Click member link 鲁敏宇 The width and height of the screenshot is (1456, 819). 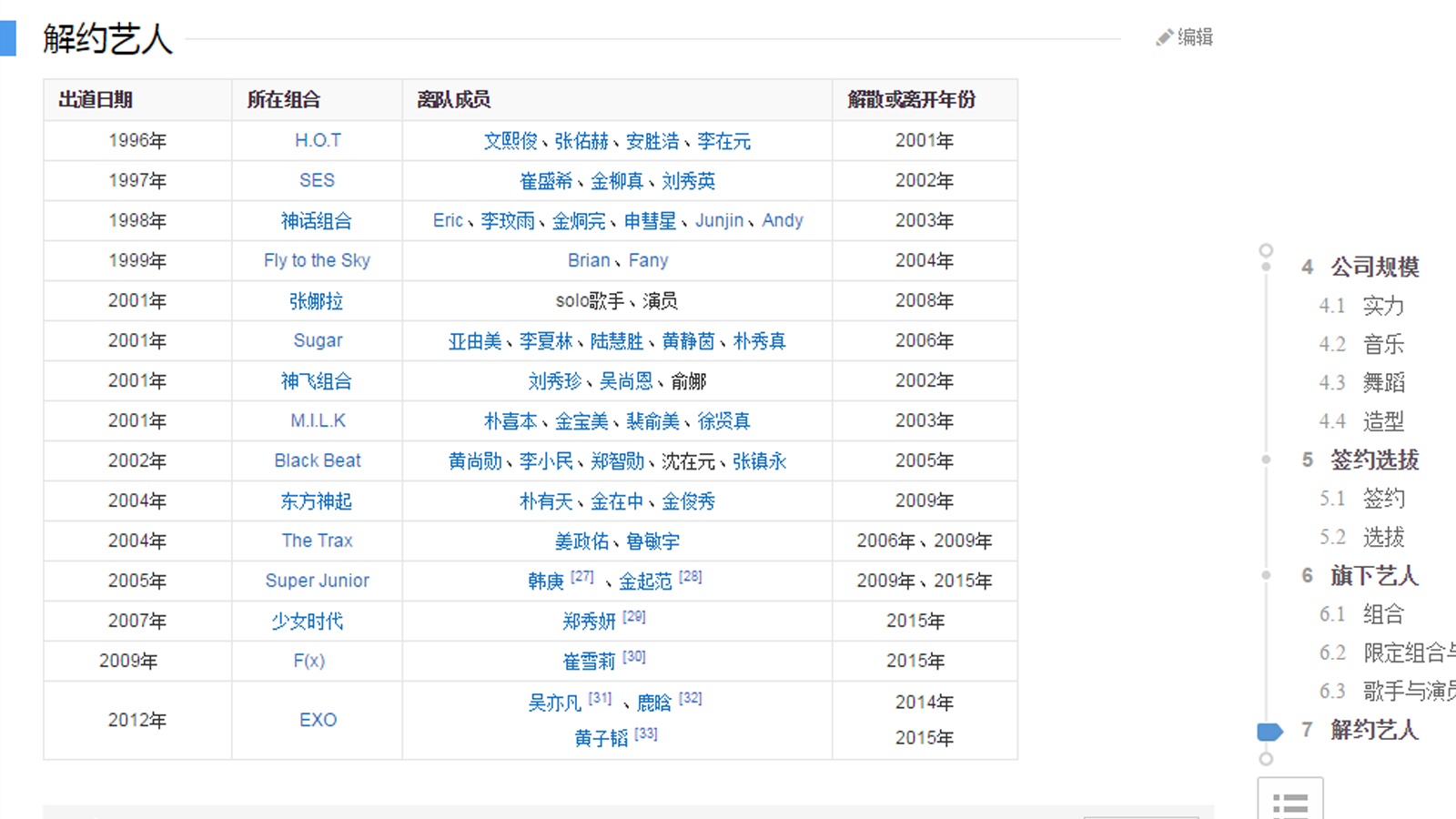pos(653,541)
